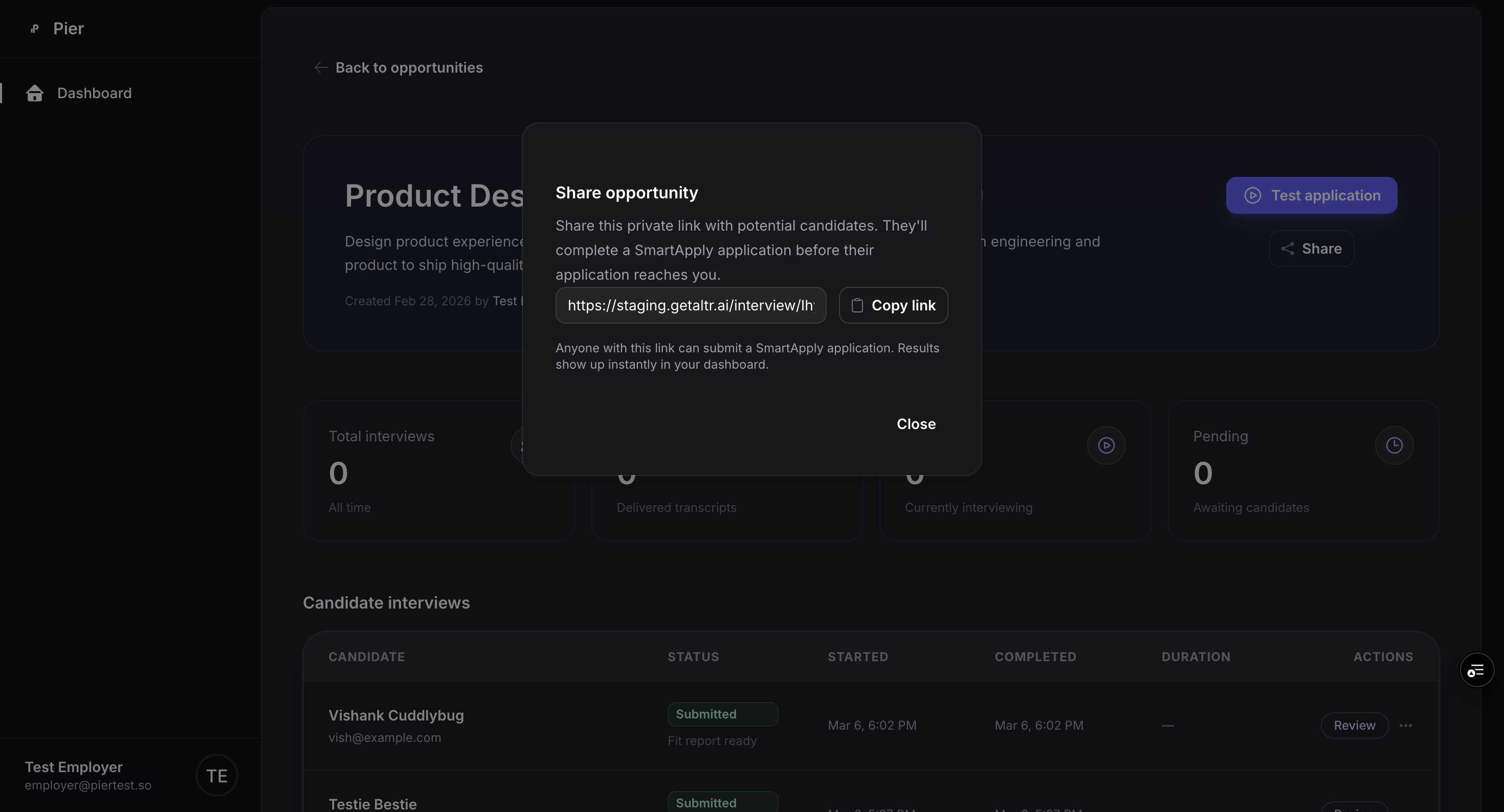The height and width of the screenshot is (812, 1504).
Task: Review Vishank Cuddlybug's interview
Action: [1354, 726]
